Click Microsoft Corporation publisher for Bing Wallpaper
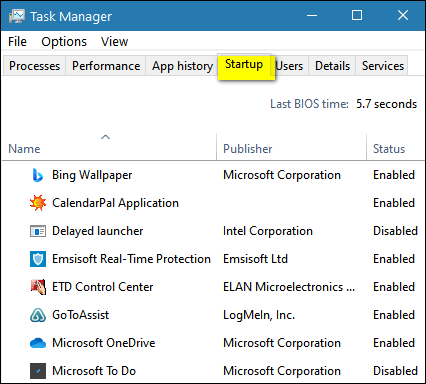The height and width of the screenshot is (384, 426). pyautogui.click(x=282, y=175)
